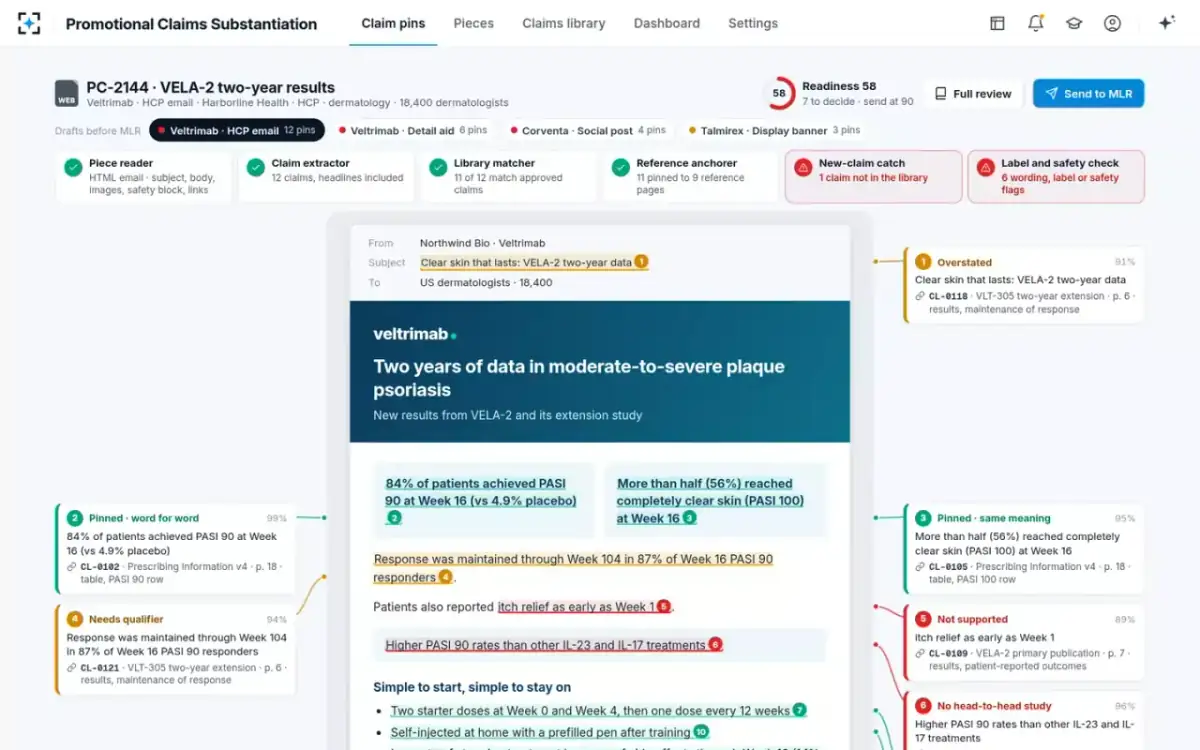Screen dimensions: 1200x750
Task: Select red pin marker 6 in email body
Action: pyautogui.click(x=715, y=645)
